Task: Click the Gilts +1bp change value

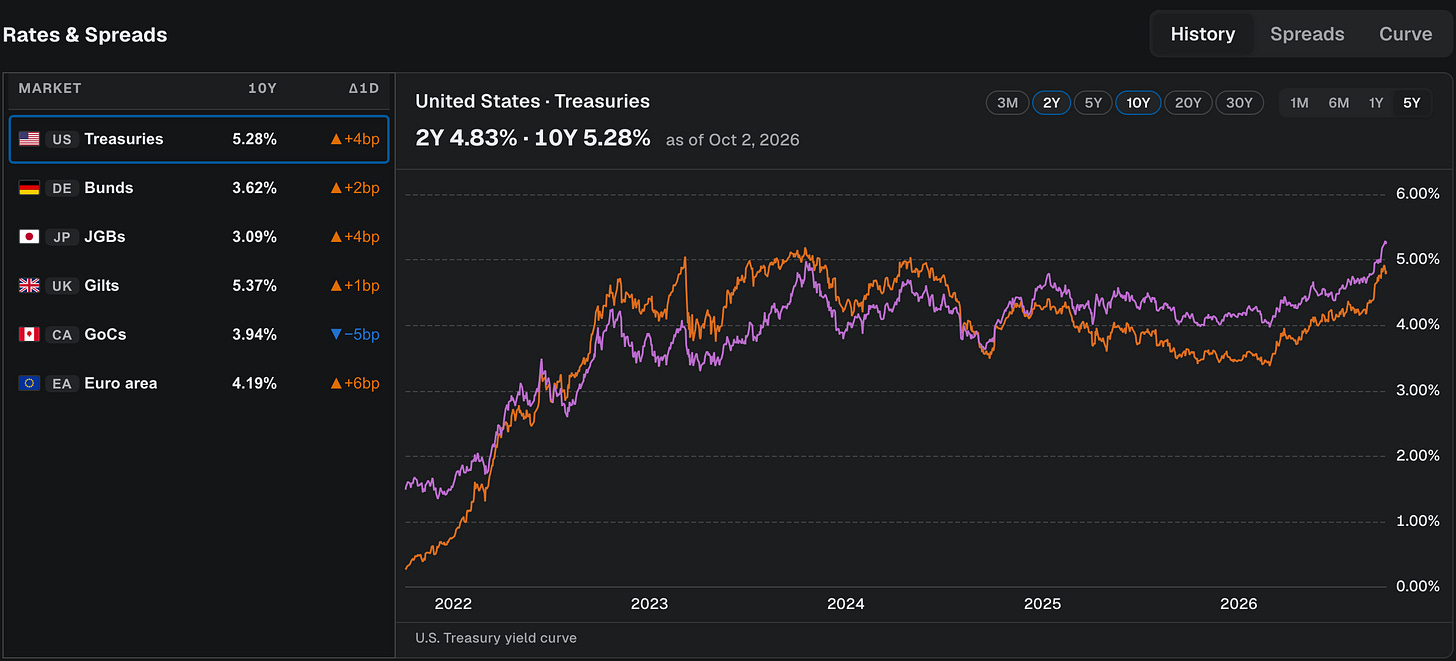Action: click(355, 286)
